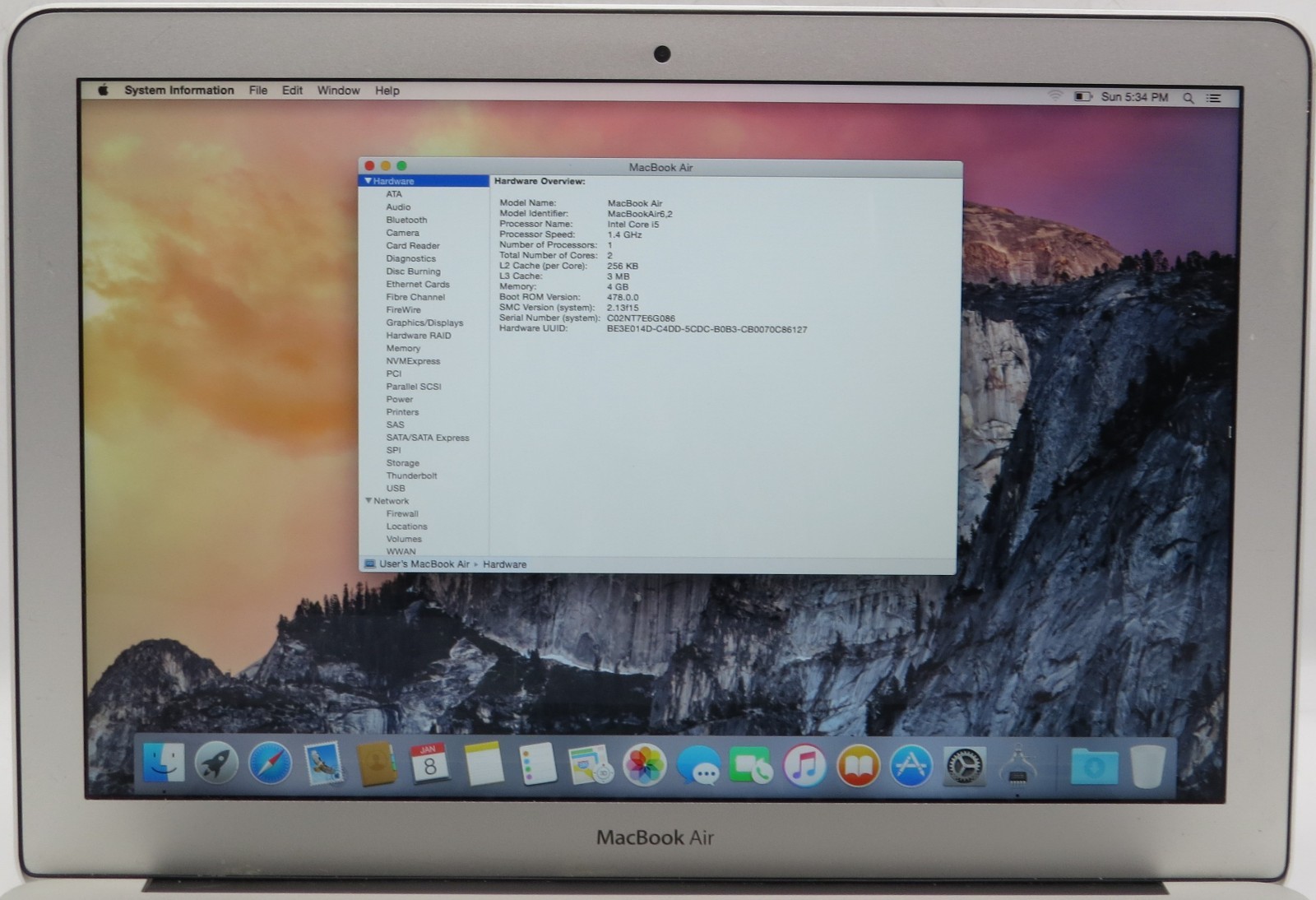This screenshot has width=1316, height=900.
Task: Open iBooks orange book icon
Action: [858, 766]
